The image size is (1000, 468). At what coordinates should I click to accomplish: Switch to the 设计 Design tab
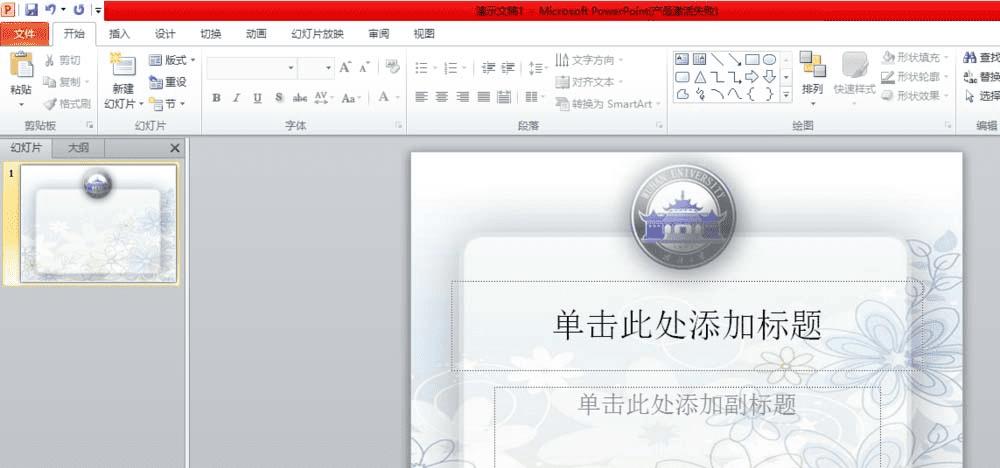coord(165,34)
